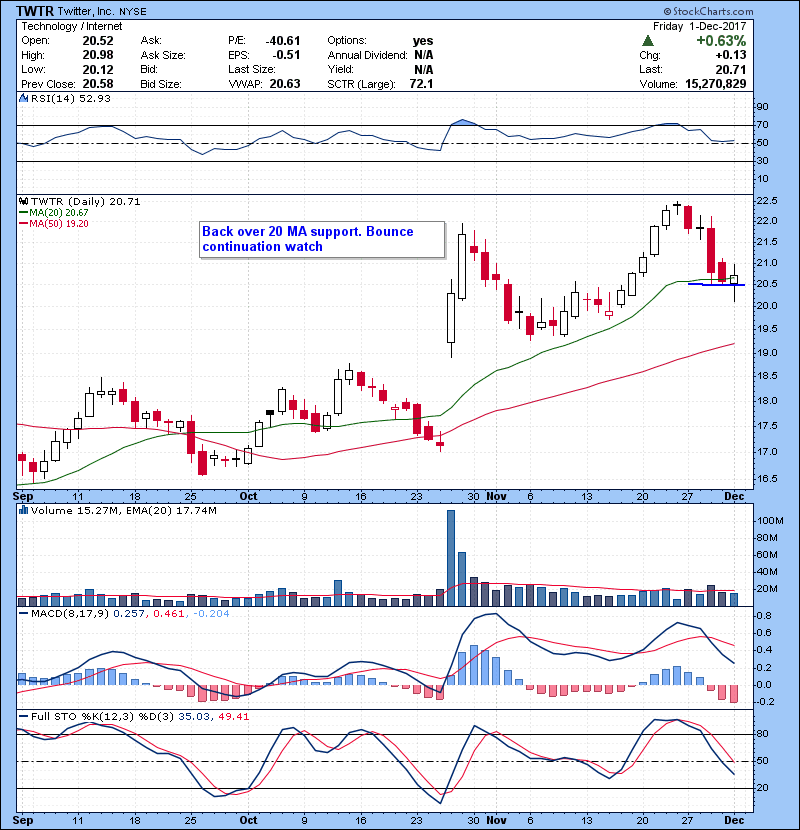Click the RSI indicator icon beside RSI(14)
Image resolution: width=800 pixels, height=830 pixels.
[x=23, y=98]
